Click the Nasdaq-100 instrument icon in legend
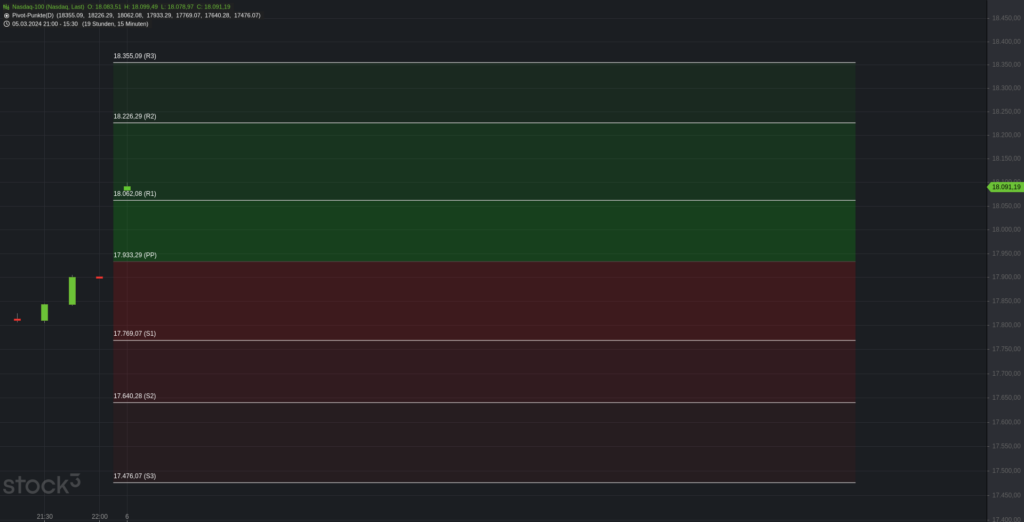1024x522 pixels. pyautogui.click(x=7, y=7)
